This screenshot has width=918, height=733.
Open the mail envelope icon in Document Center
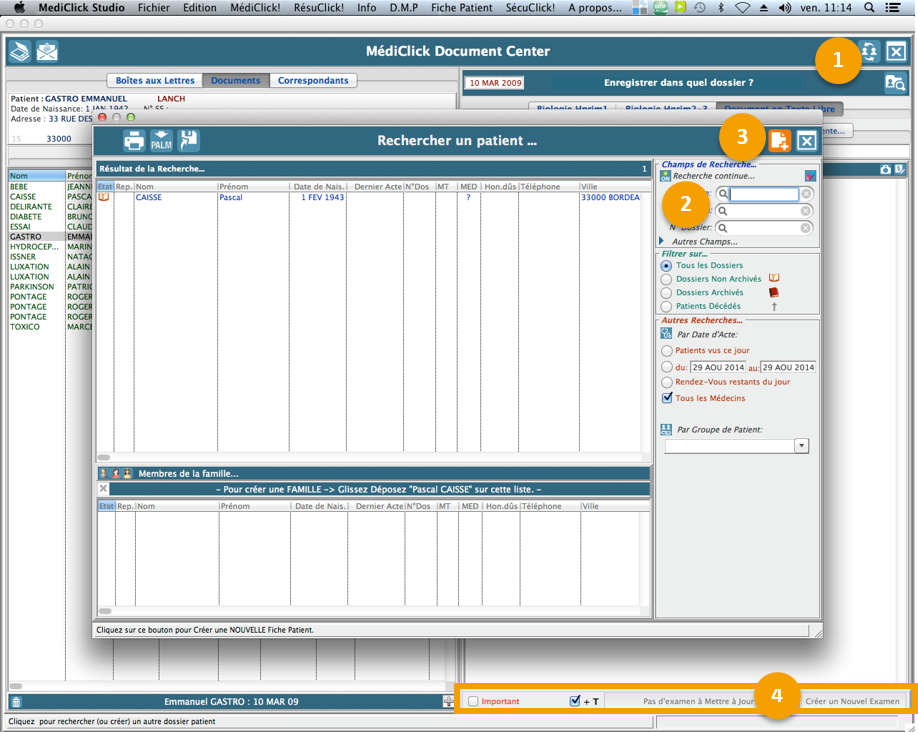point(47,52)
